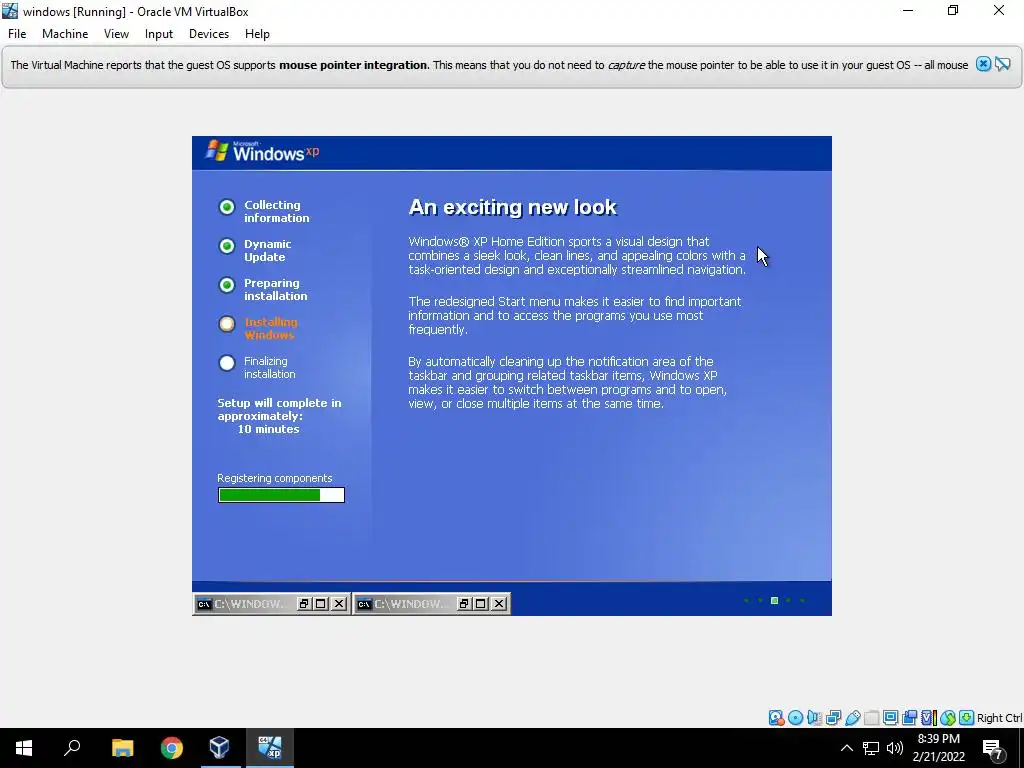This screenshot has height=768, width=1024.
Task: Open the host taskbar search magnifier
Action: coord(72,748)
